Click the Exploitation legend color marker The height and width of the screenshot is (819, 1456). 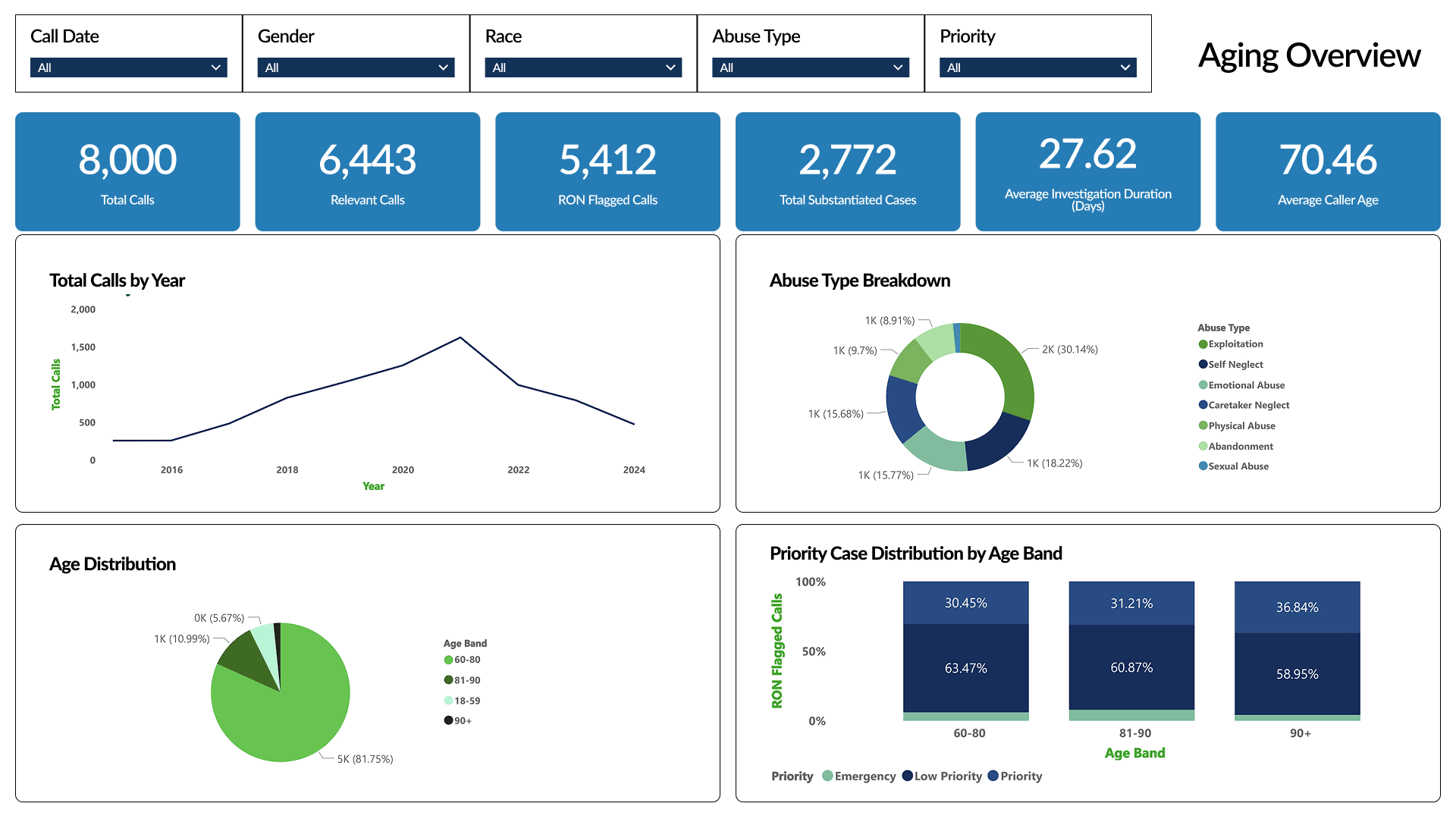(x=1203, y=344)
